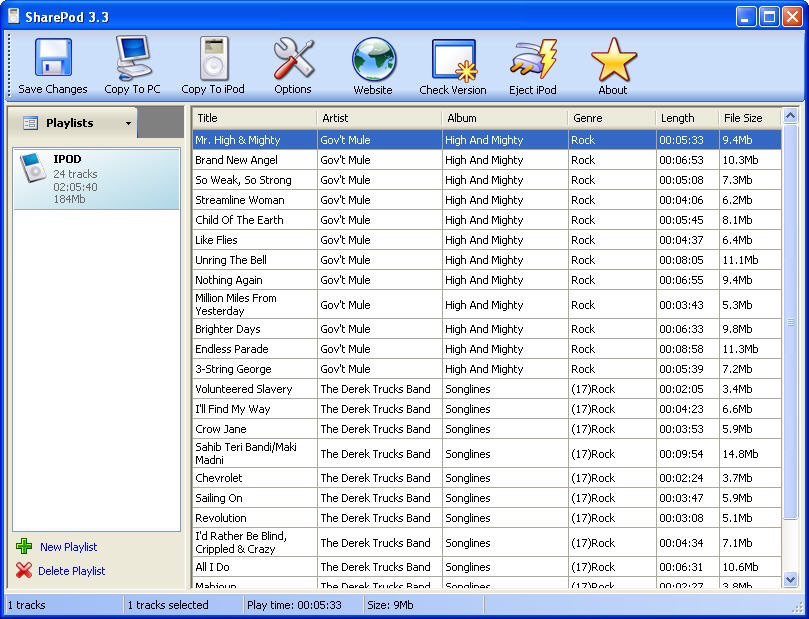
Task: Select the track 'Chevrolet'
Action: pyautogui.click(x=487, y=478)
